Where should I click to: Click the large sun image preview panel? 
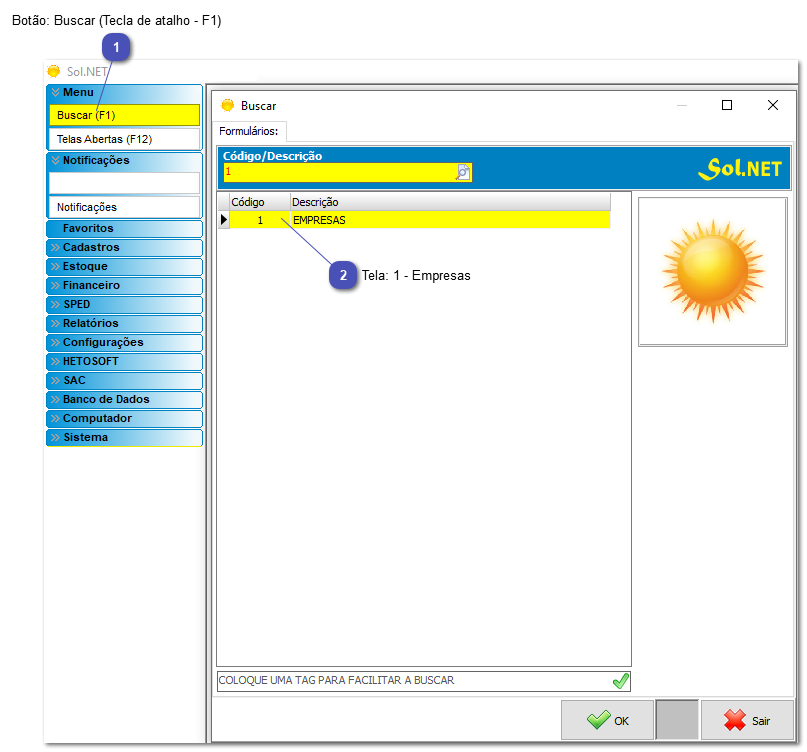(712, 272)
